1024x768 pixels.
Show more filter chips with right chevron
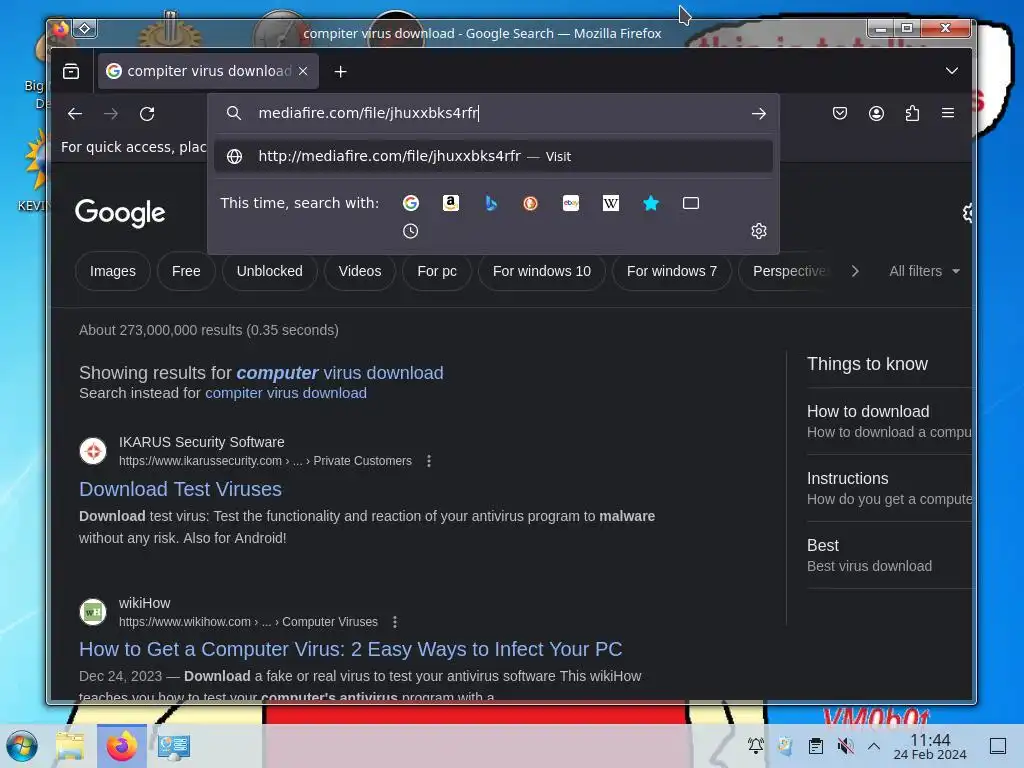click(855, 271)
